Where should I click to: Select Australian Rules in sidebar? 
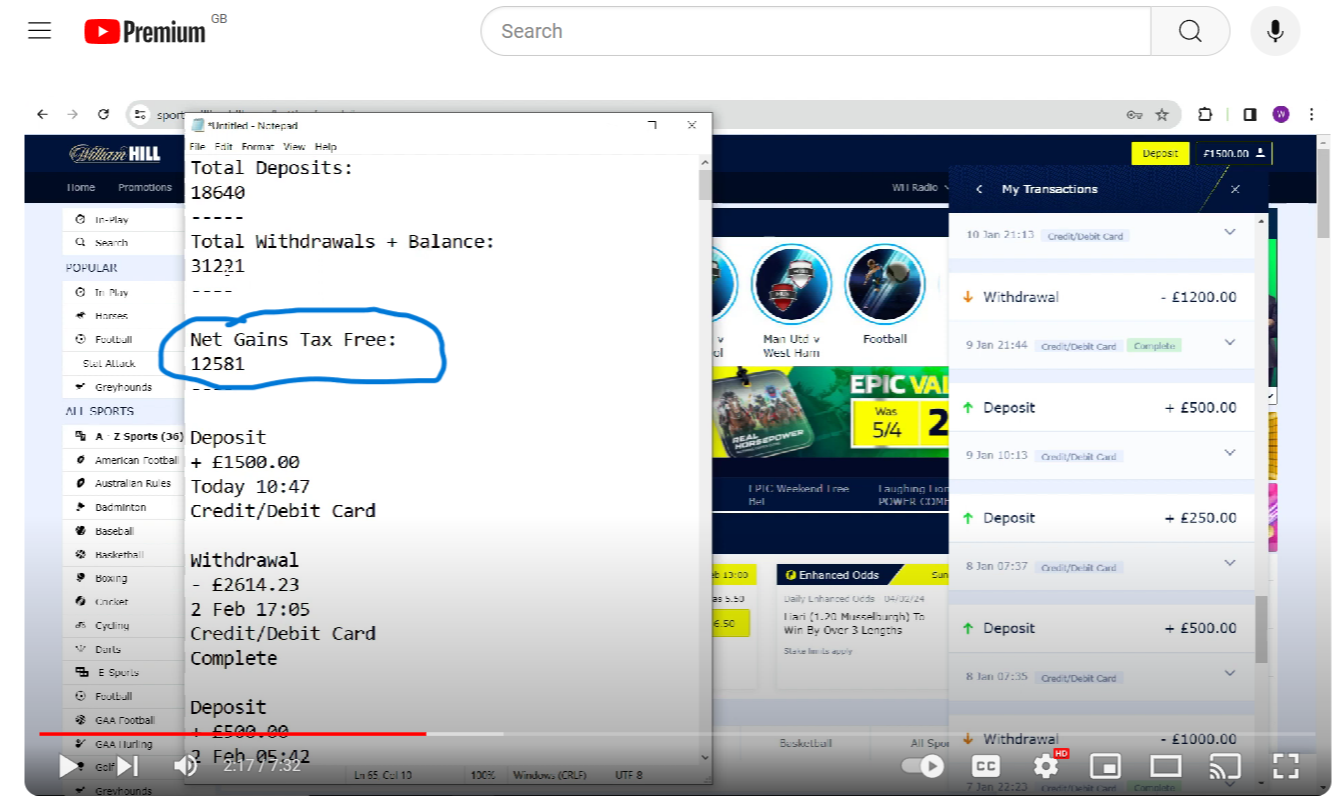[132, 484]
